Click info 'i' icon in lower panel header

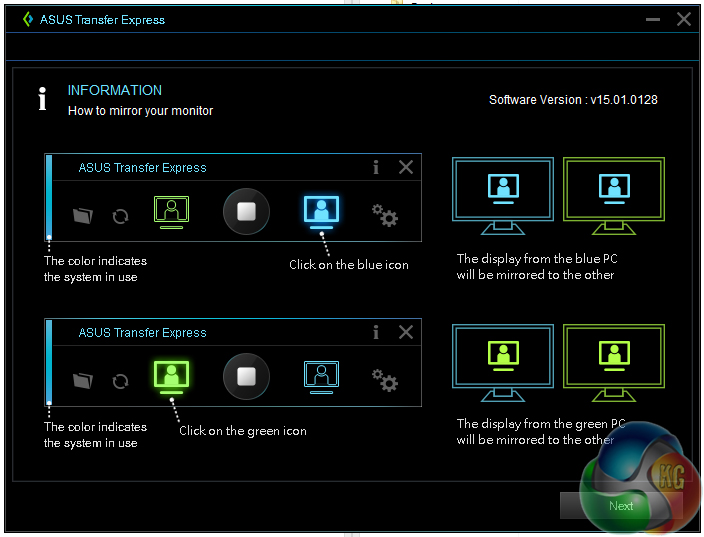[376, 333]
